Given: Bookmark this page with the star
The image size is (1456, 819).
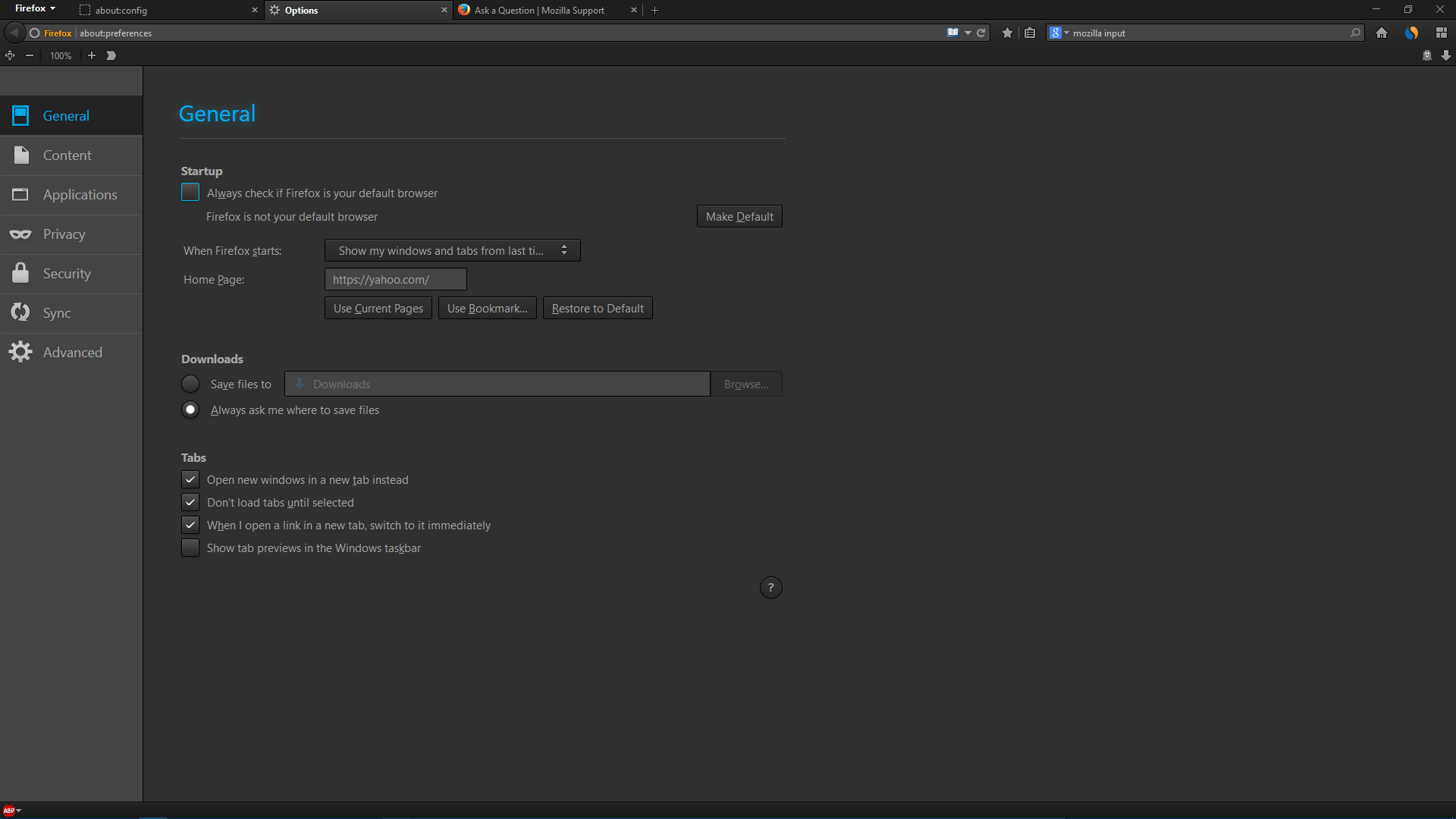Looking at the screenshot, I should tap(1007, 33).
